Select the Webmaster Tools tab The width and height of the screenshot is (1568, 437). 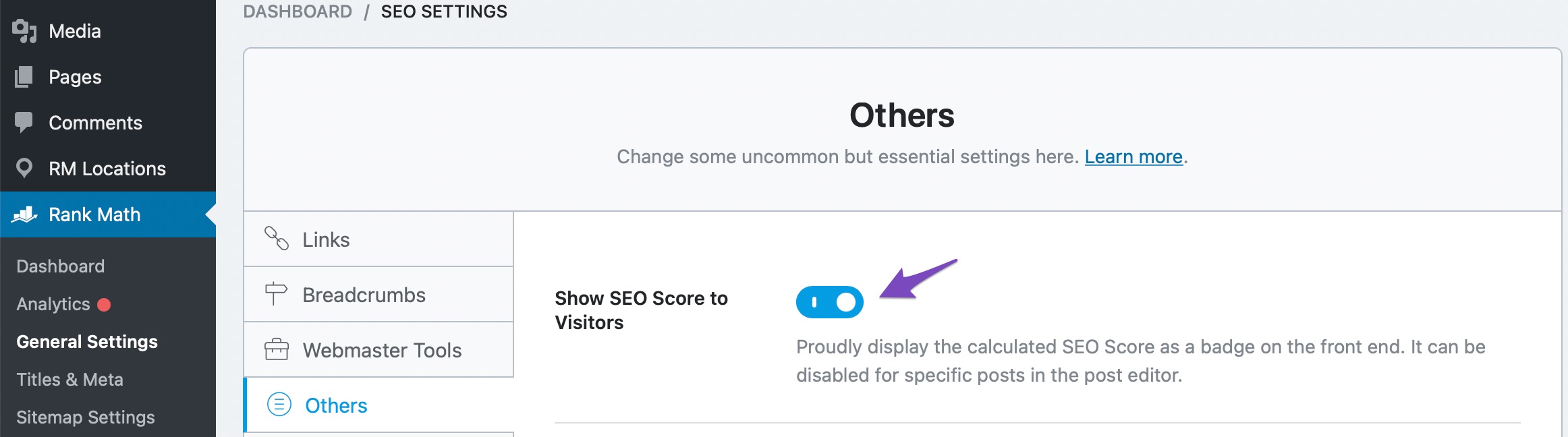tap(382, 350)
